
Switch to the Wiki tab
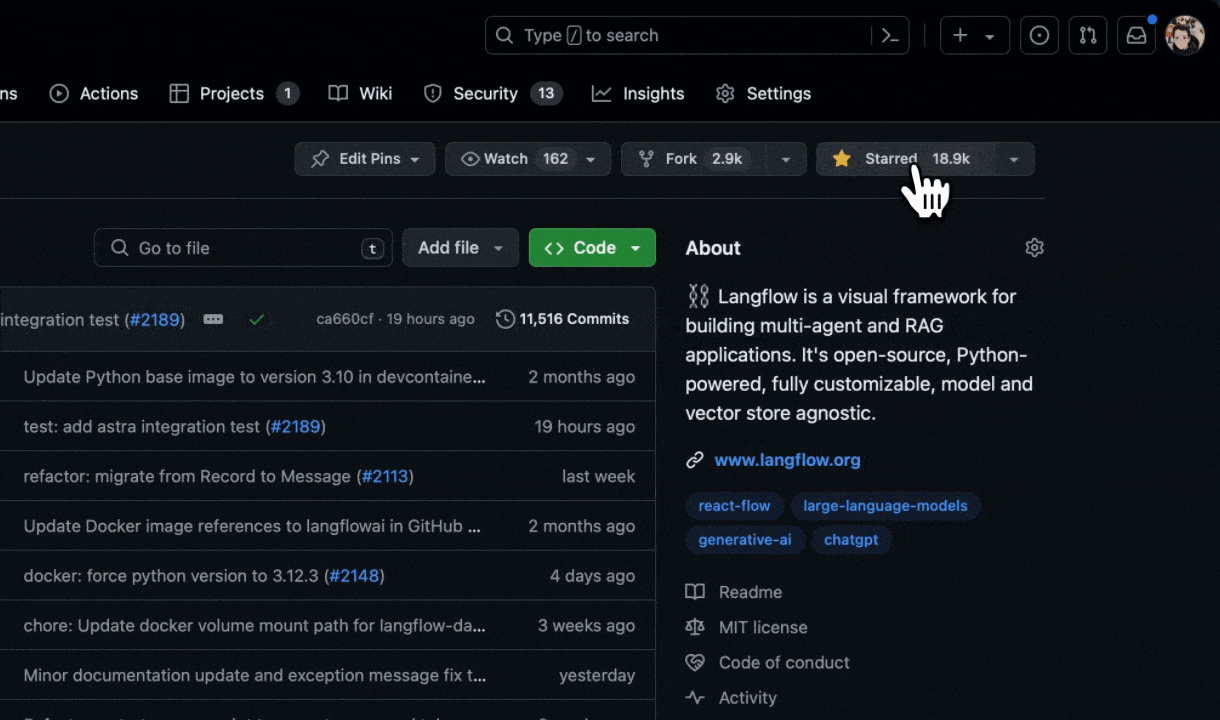point(360,94)
